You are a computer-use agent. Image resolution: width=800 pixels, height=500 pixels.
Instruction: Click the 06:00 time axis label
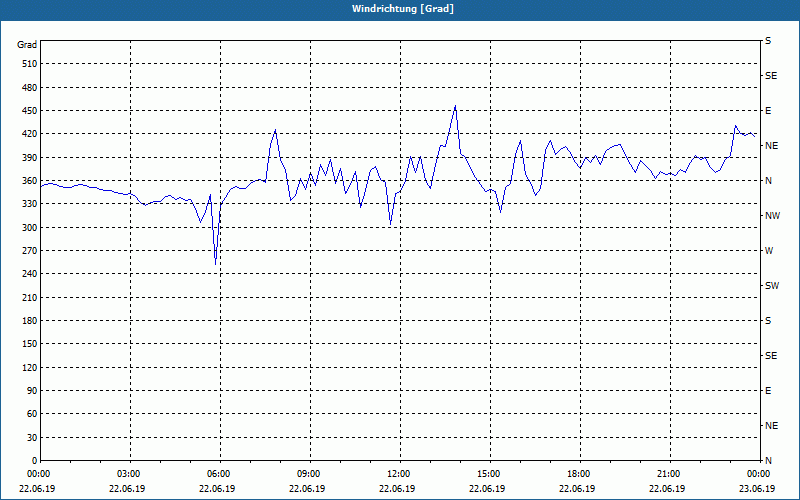(220, 474)
